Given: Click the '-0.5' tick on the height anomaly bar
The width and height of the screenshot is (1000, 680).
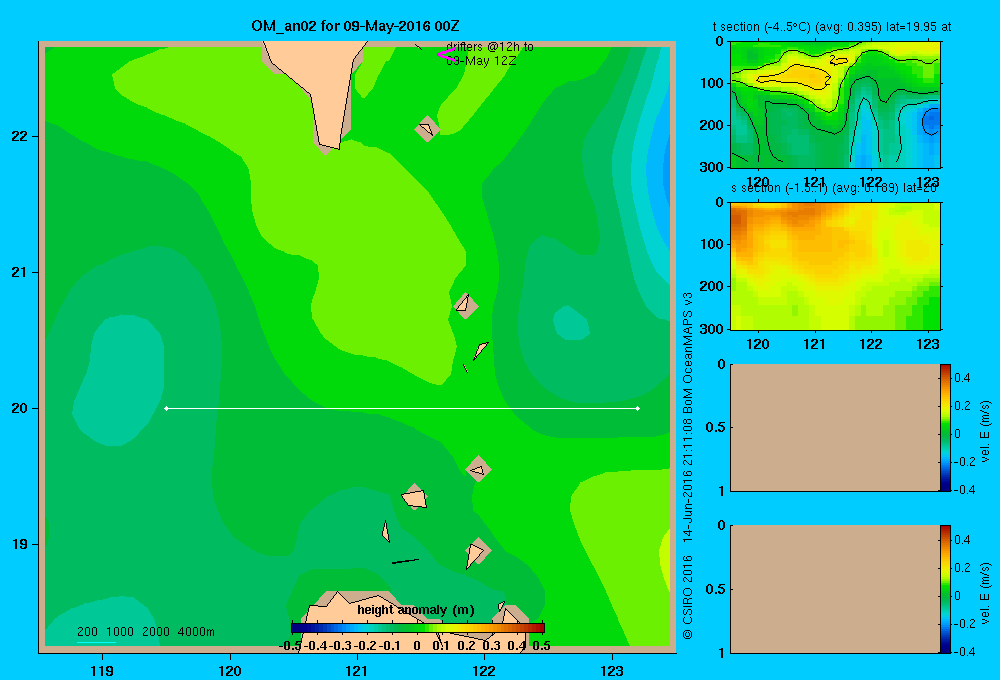Looking at the screenshot, I should pos(290,646).
